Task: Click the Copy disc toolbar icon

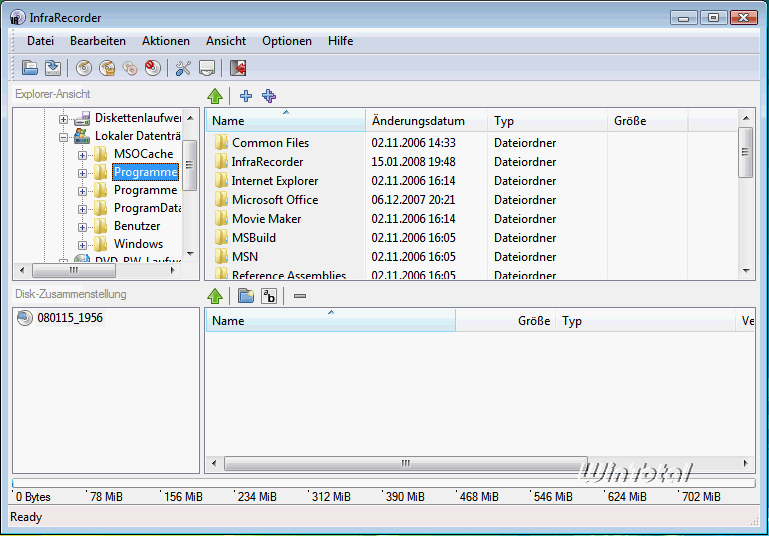Action: tap(129, 68)
